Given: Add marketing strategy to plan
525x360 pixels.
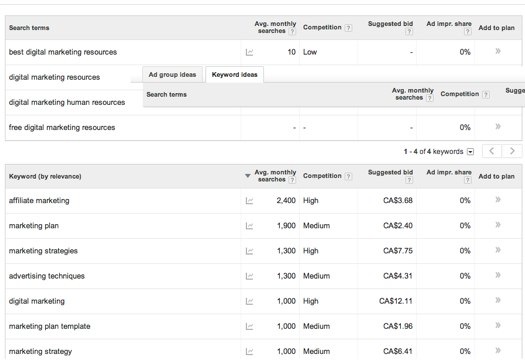Looking at the screenshot, I should (x=498, y=350).
